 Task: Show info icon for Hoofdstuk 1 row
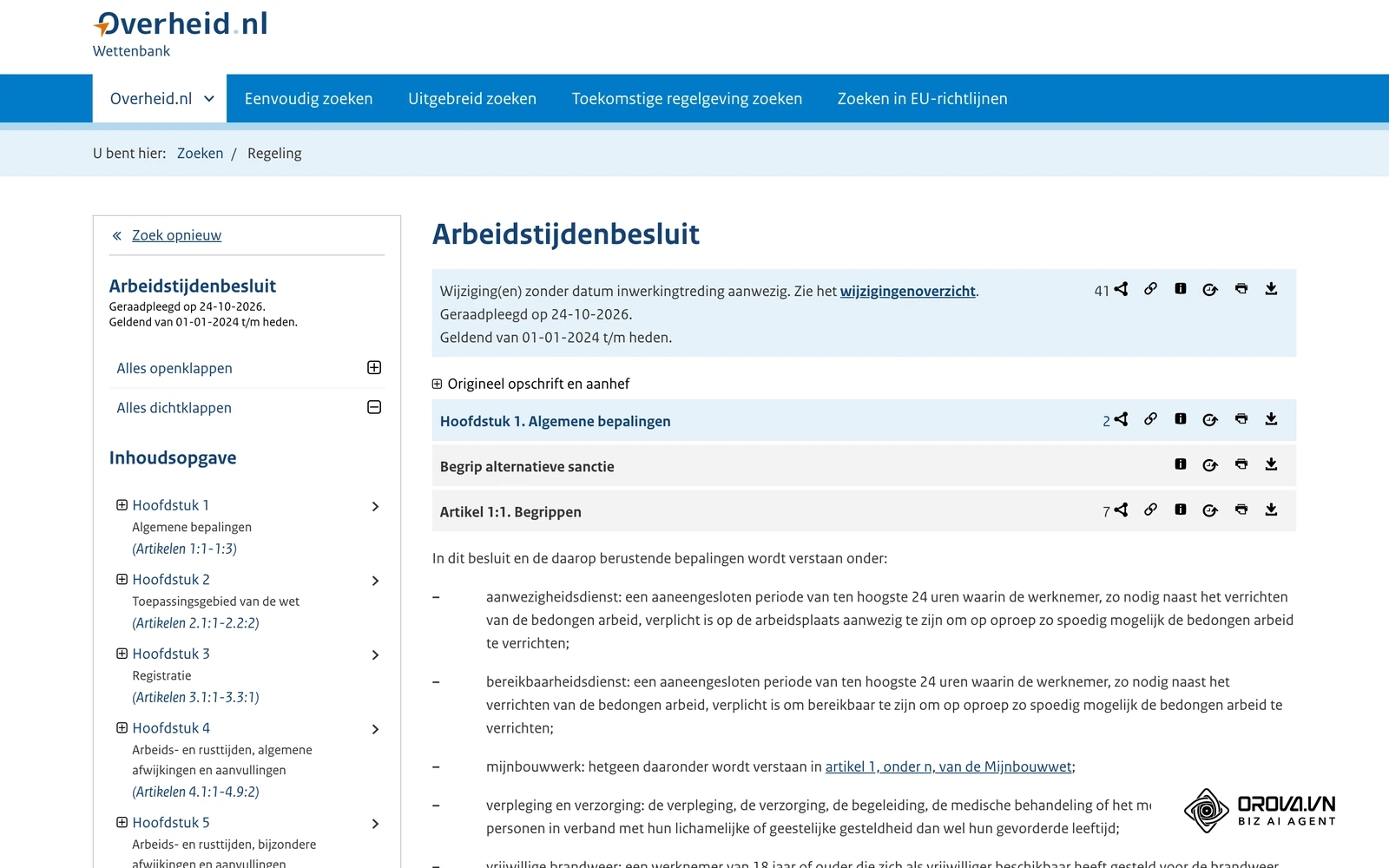[x=1181, y=419]
